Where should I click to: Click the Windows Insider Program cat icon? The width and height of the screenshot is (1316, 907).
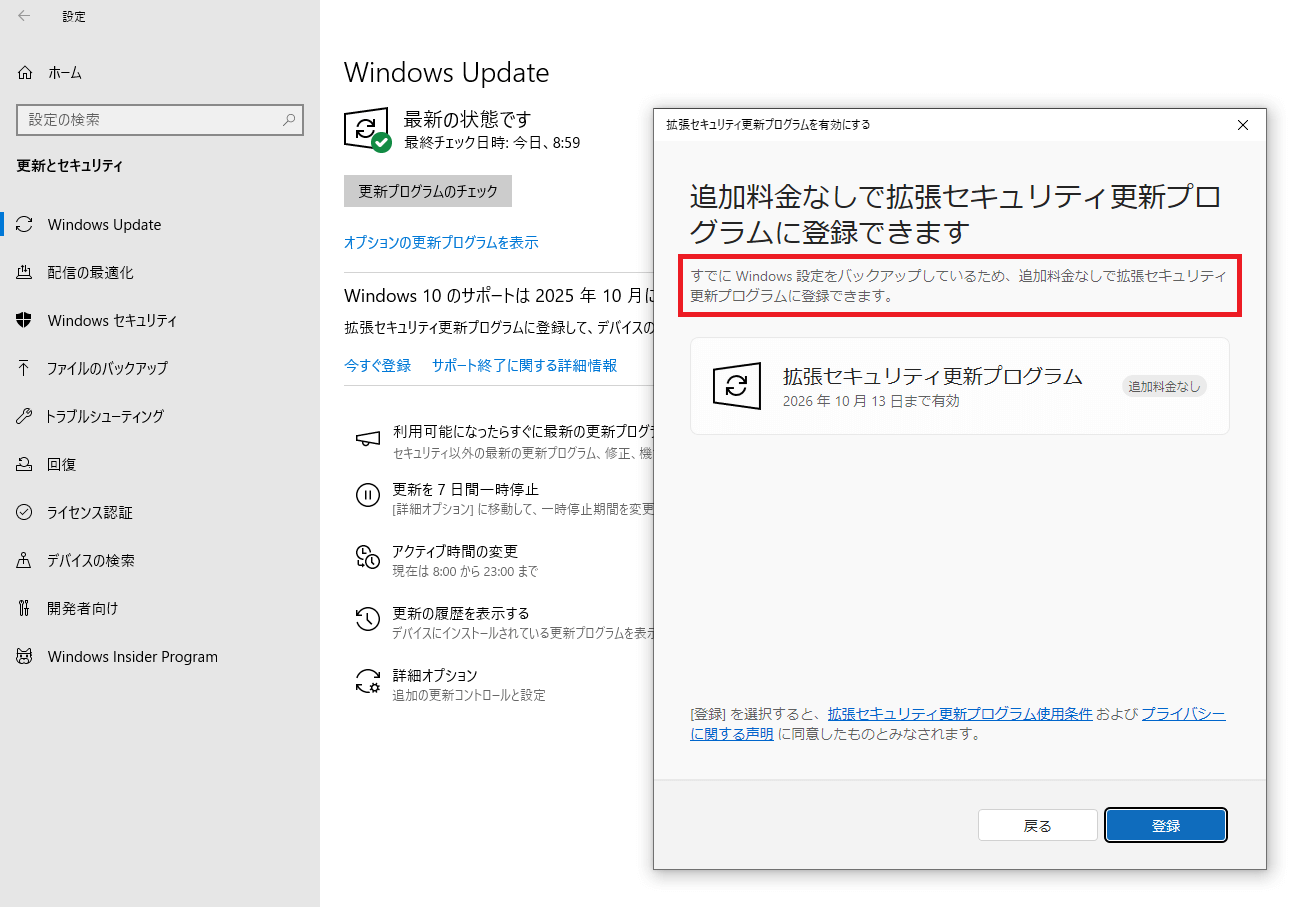point(25,657)
